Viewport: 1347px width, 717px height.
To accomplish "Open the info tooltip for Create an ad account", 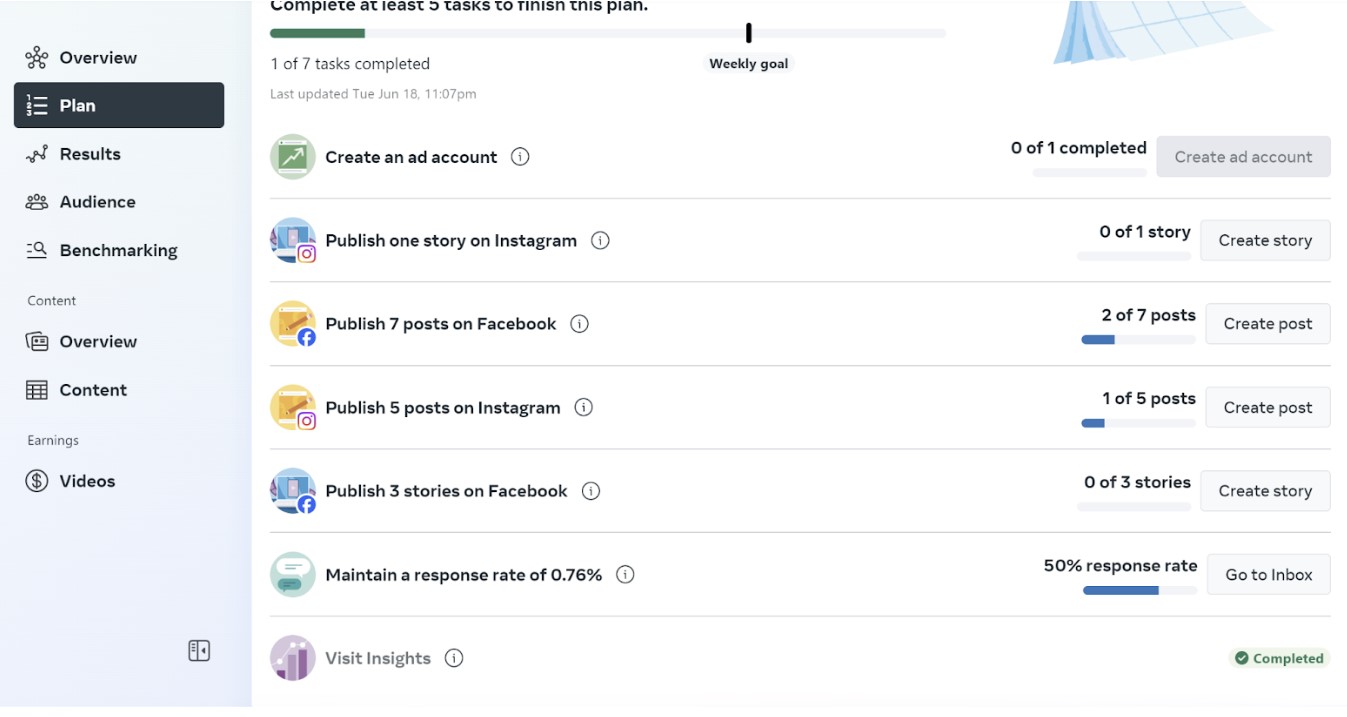I will click(x=518, y=156).
